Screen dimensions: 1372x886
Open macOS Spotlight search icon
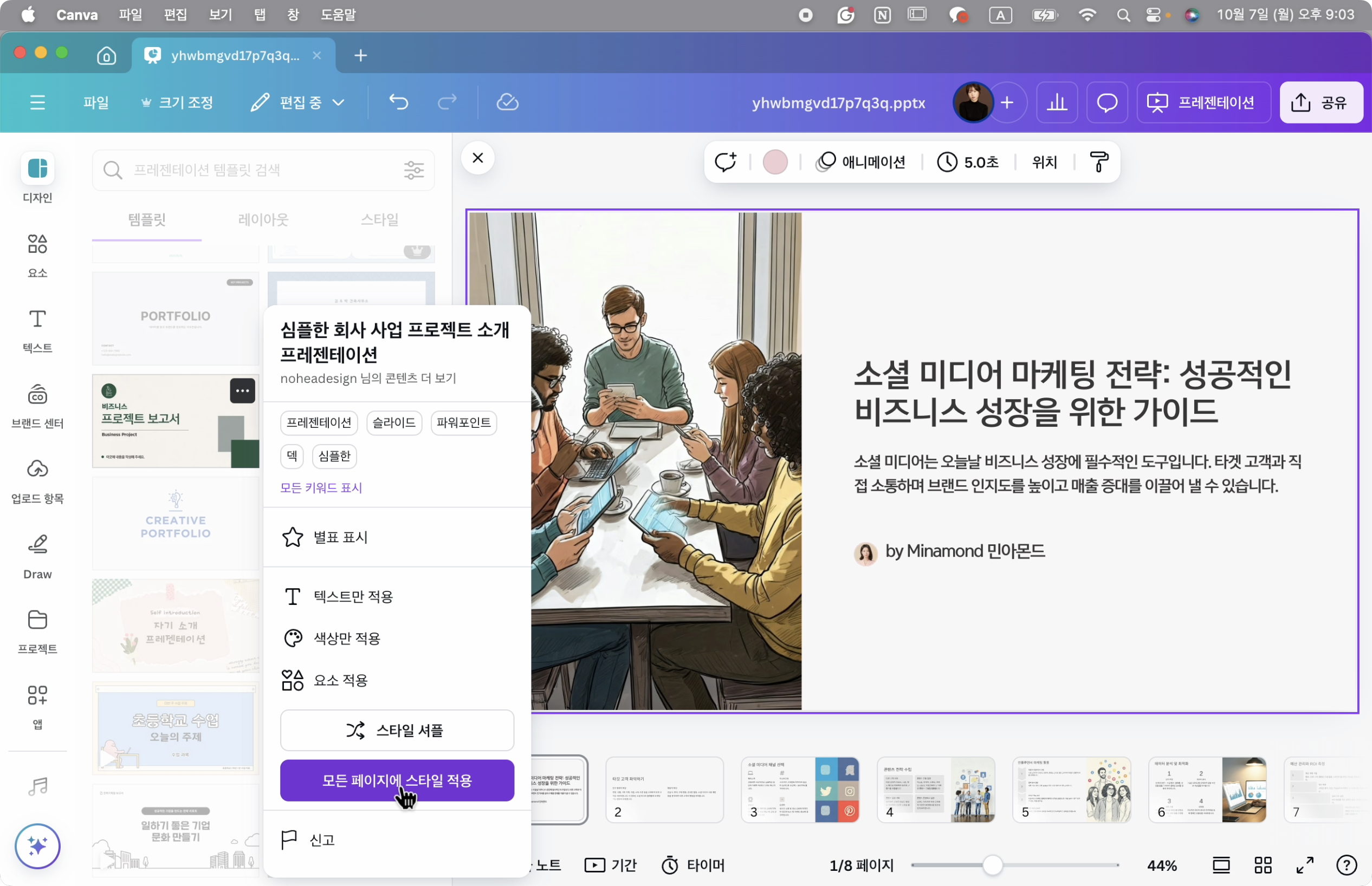coord(1123,15)
